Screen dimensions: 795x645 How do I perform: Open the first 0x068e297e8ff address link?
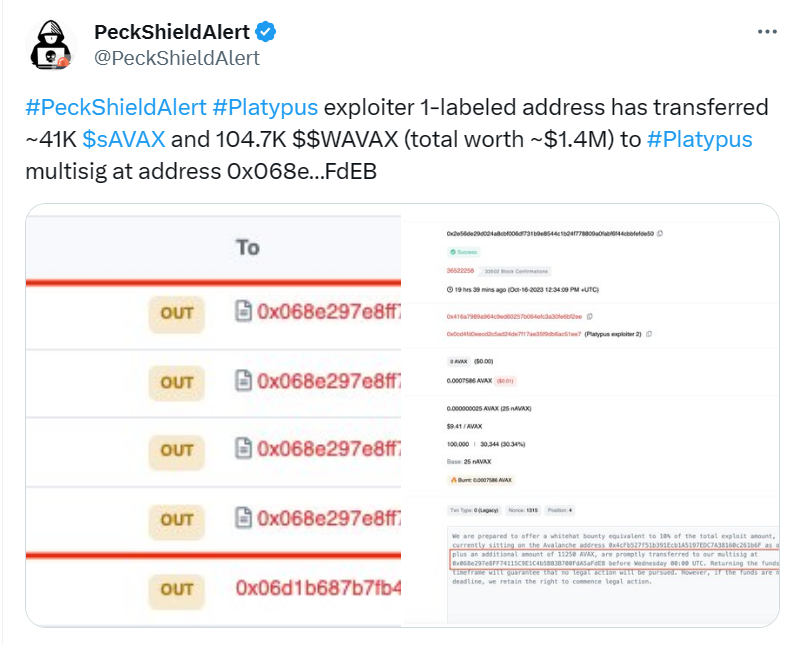tap(328, 312)
